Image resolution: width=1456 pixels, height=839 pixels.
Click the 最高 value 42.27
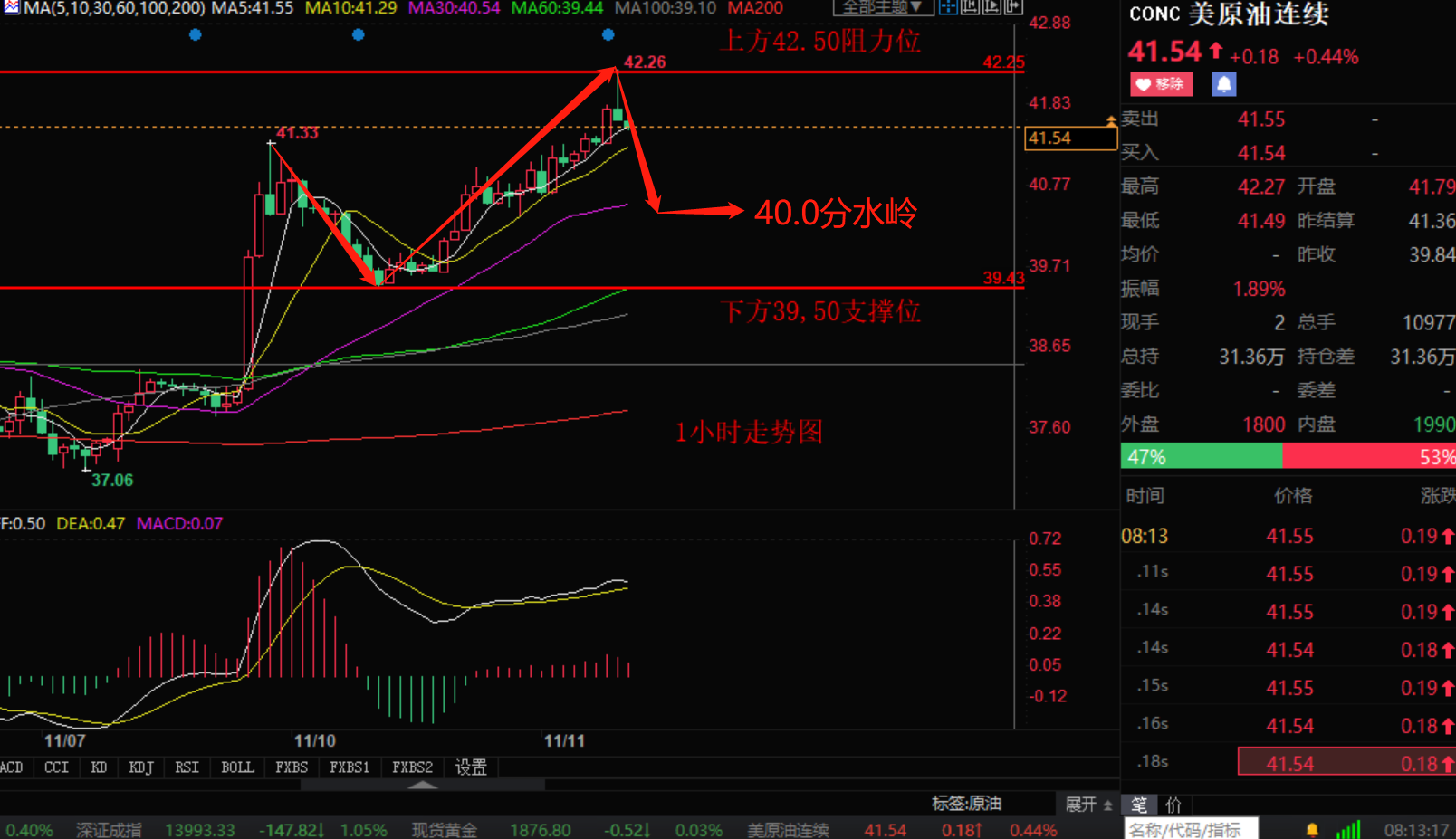click(1260, 186)
